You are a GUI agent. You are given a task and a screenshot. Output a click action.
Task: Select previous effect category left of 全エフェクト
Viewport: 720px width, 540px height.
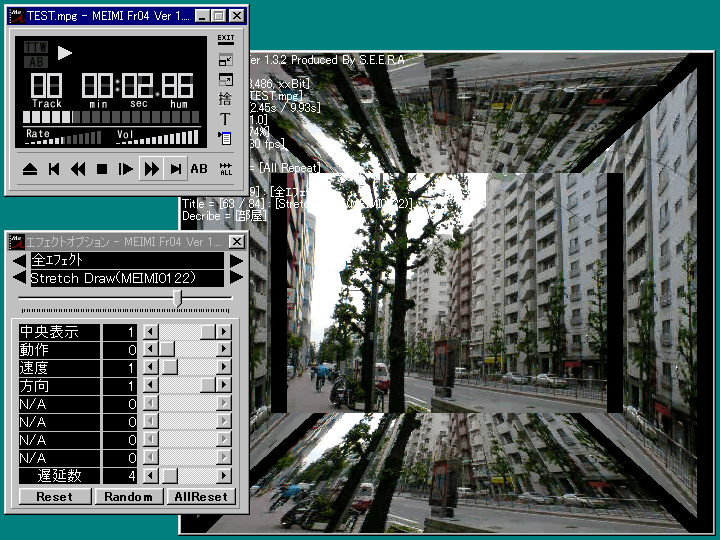(x=17, y=260)
